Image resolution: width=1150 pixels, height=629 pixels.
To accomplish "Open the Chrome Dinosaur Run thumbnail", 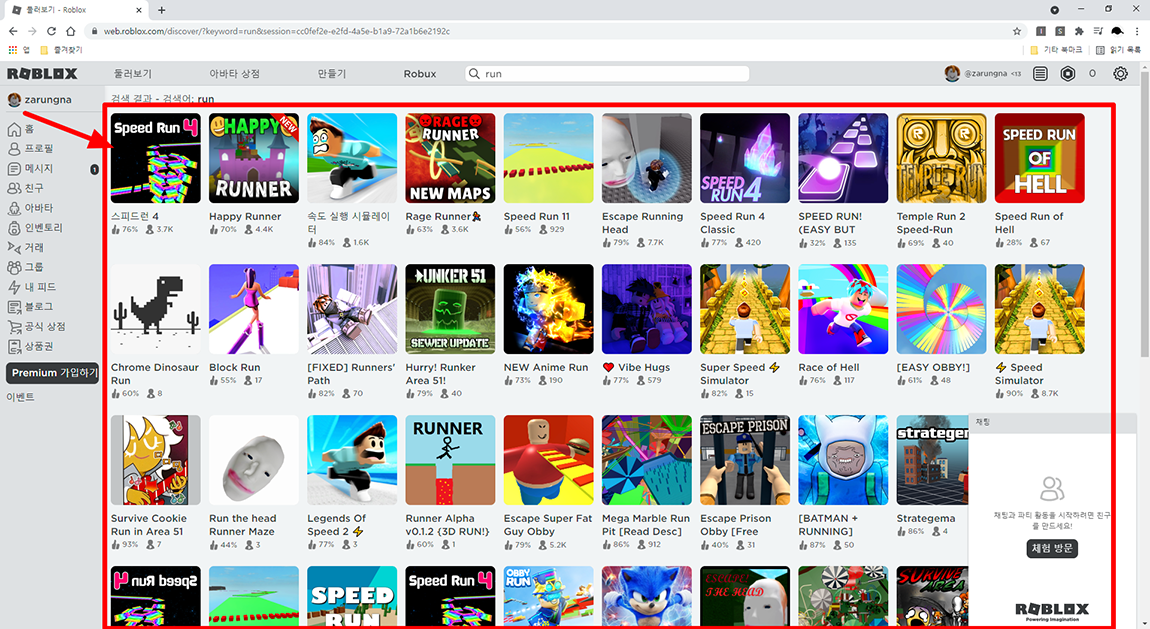I will tap(155, 309).
